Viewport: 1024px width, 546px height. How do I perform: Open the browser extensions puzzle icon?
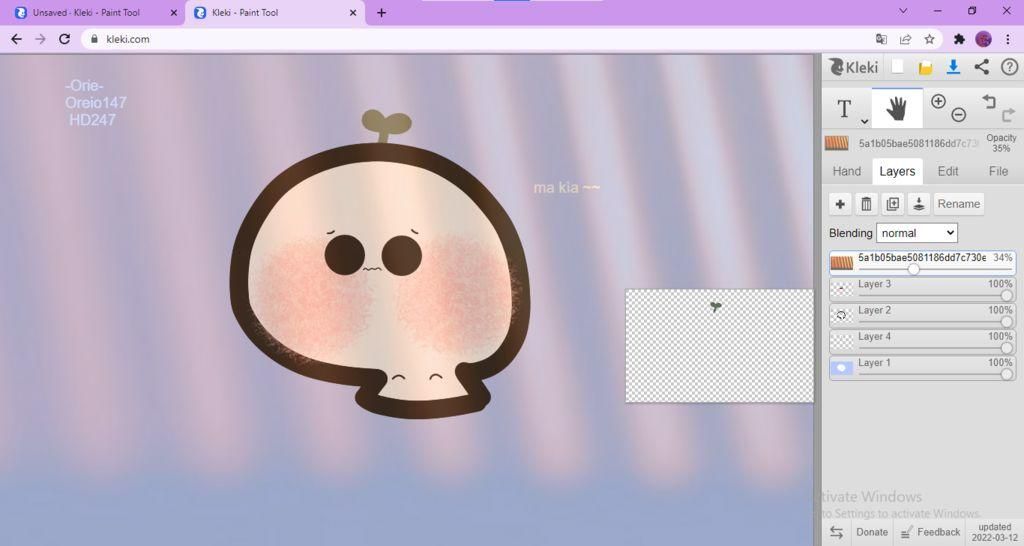tap(959, 39)
